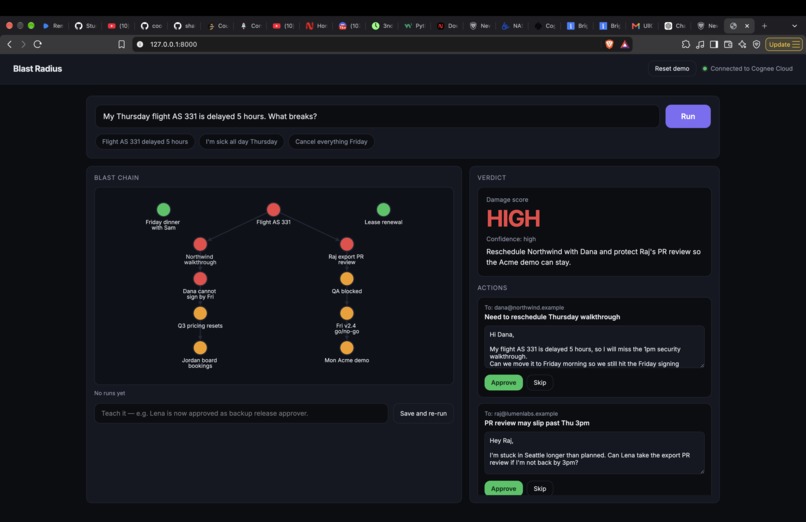Viewport: 806px width, 522px height.
Task: Click the orange Q3 pricing resets node
Action: pos(200,313)
